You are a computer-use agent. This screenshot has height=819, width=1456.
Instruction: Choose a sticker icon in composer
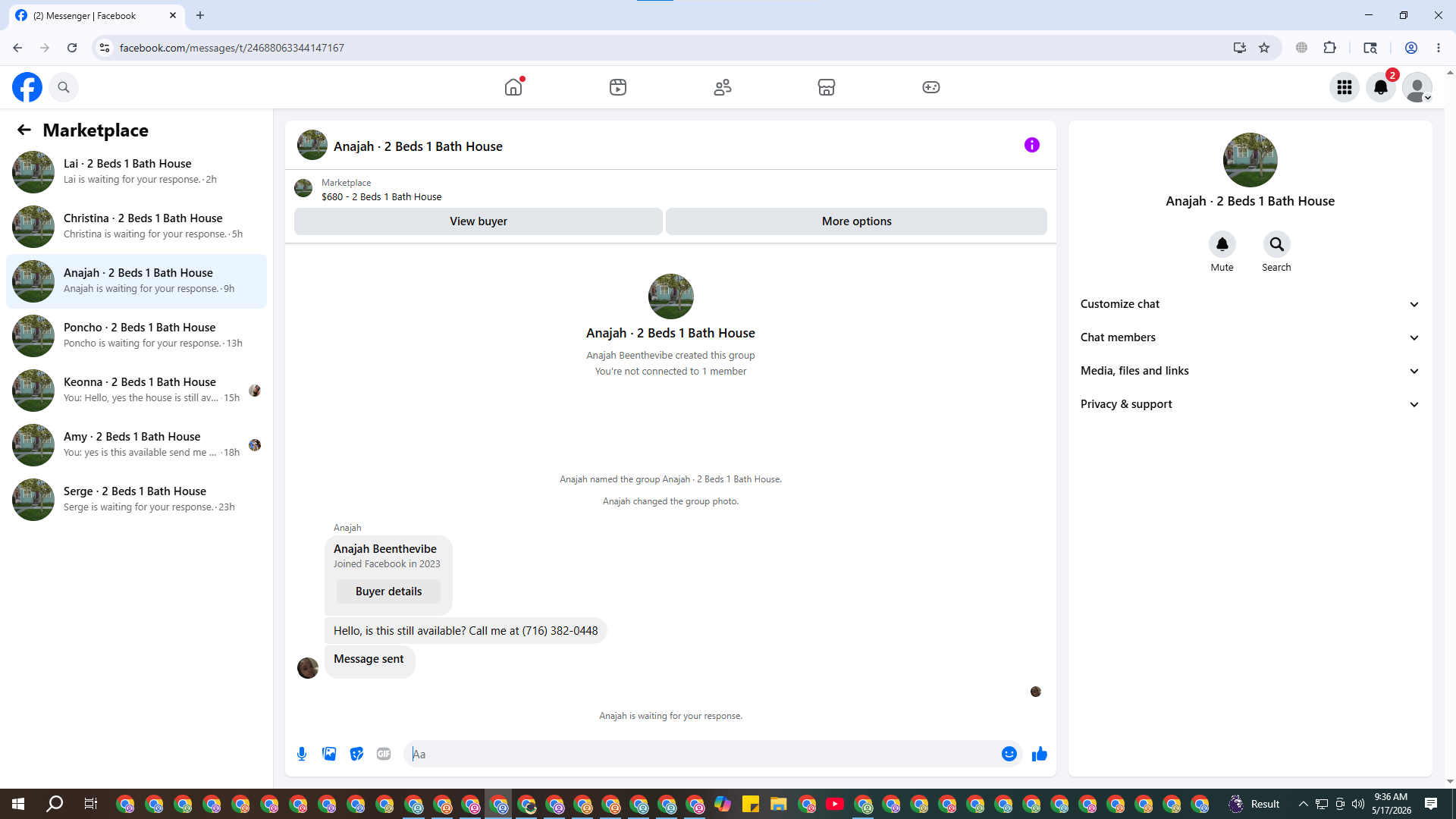356,754
